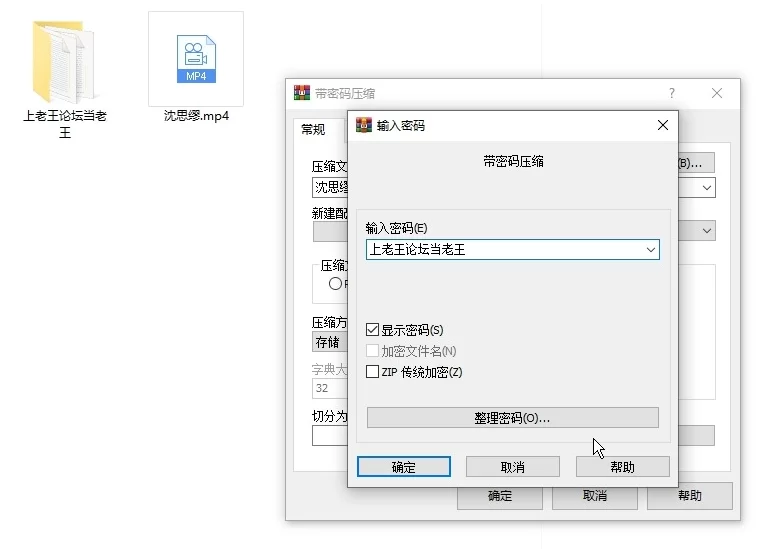Click 帮助 in the 输入密码 dialog
762x549 pixels.
(x=623, y=467)
